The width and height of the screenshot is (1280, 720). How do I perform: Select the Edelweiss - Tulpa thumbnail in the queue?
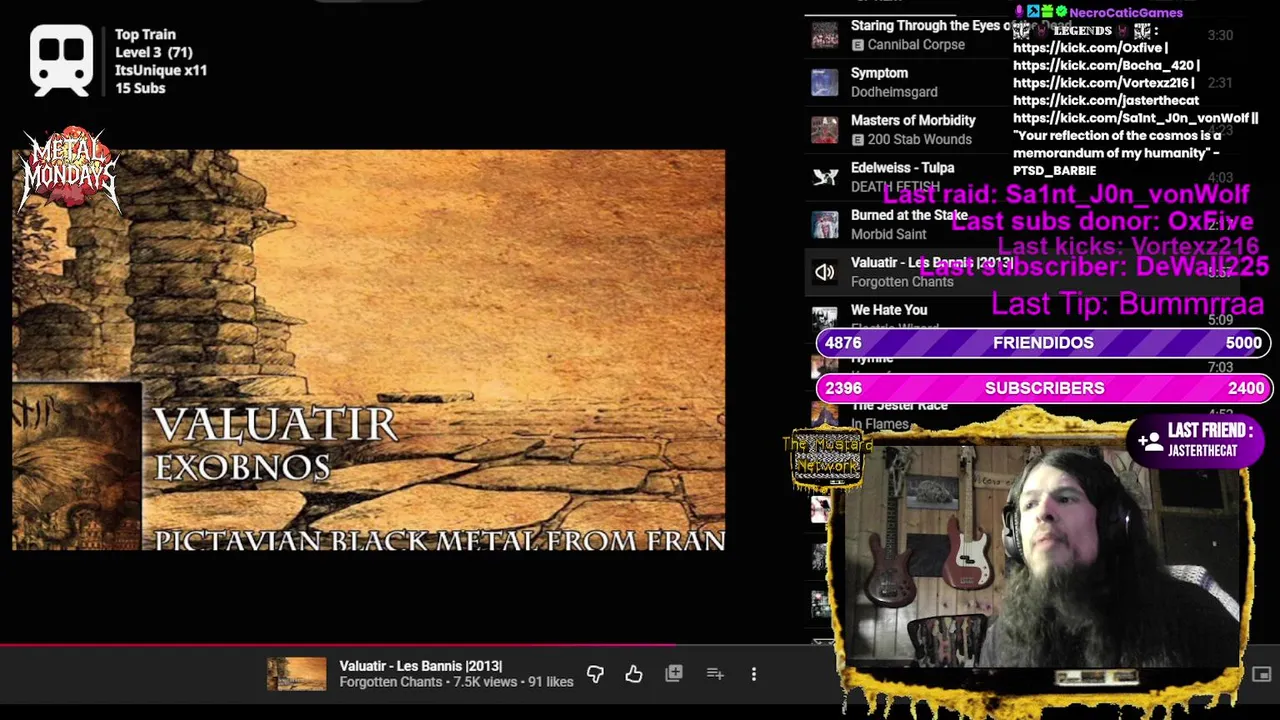(825, 177)
